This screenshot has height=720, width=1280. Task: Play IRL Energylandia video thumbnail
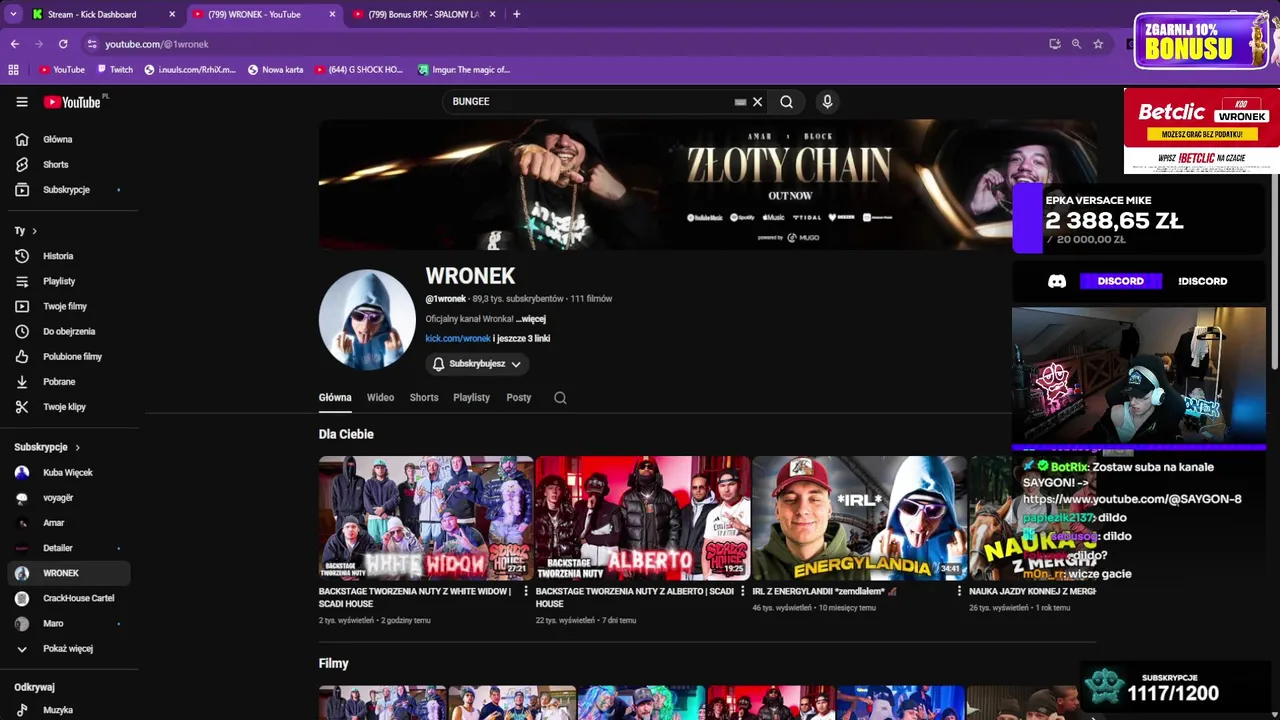[860, 518]
